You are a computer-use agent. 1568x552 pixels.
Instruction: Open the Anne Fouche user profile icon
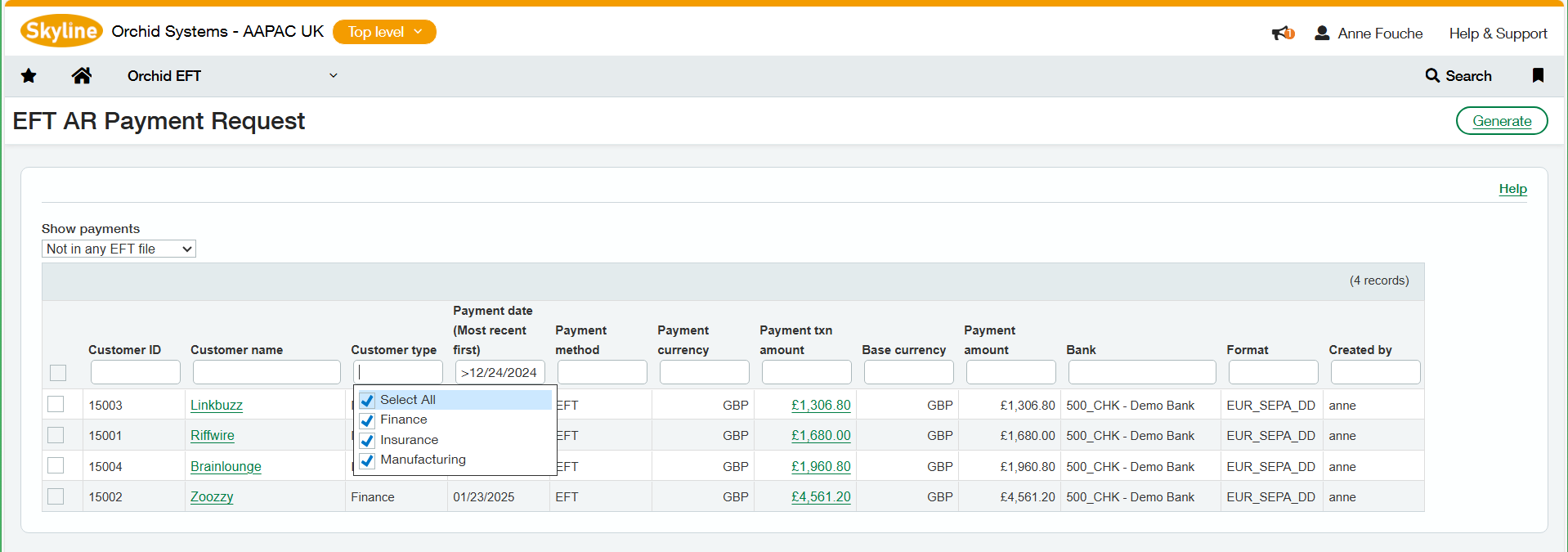click(1321, 34)
